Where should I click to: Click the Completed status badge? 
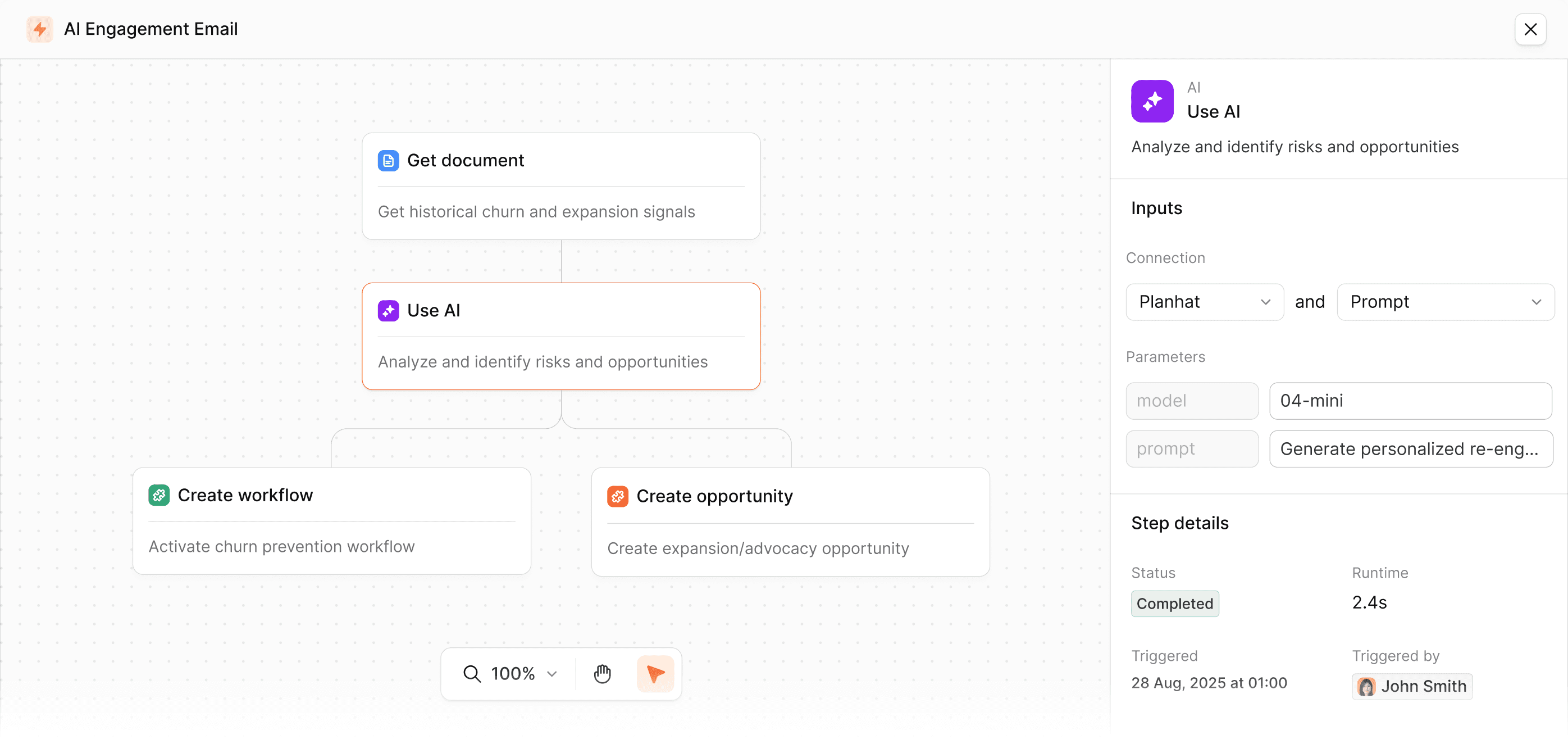tap(1174, 604)
